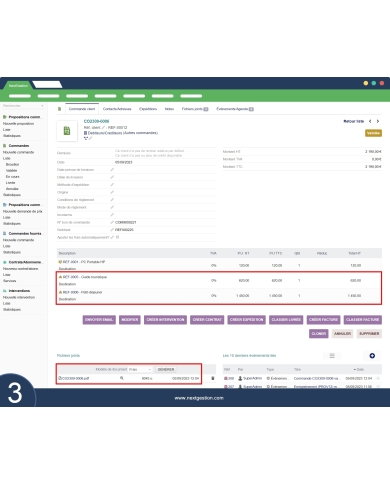
Task: Click the next record arrow
Action: 378,121
